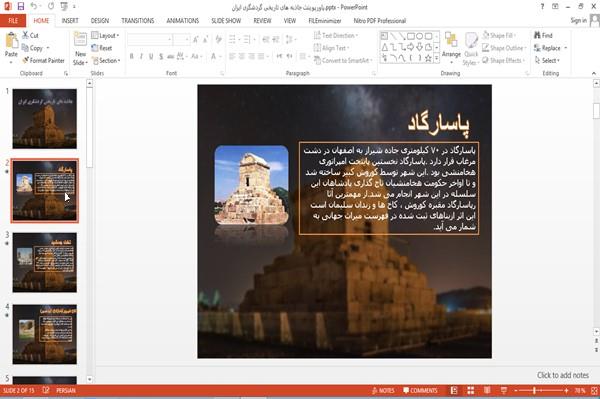This screenshot has height=399, width=600.
Task: Open Reading View from the status bar
Action: coord(487,390)
